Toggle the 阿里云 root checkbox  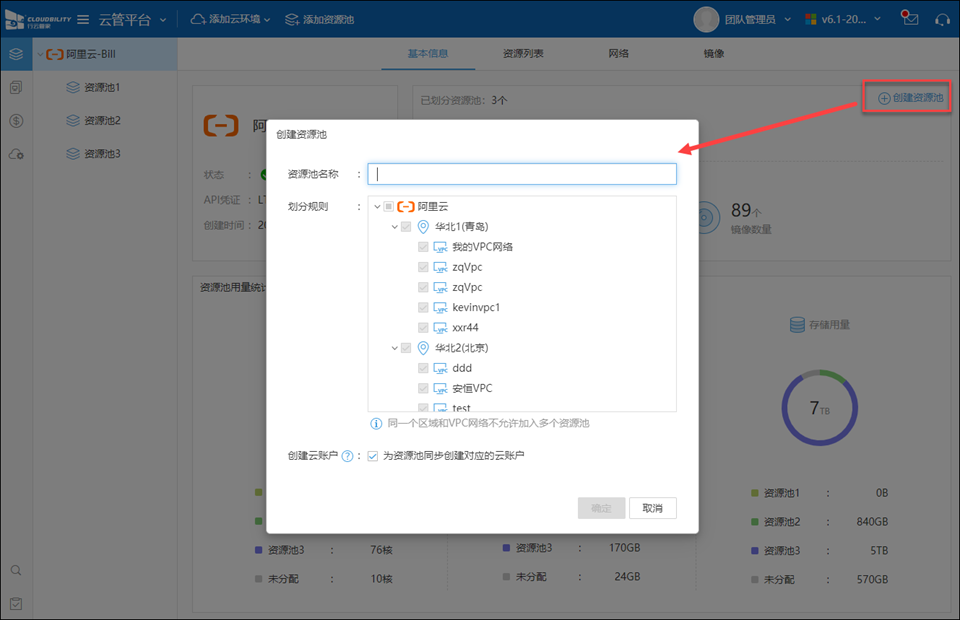tap(389, 207)
